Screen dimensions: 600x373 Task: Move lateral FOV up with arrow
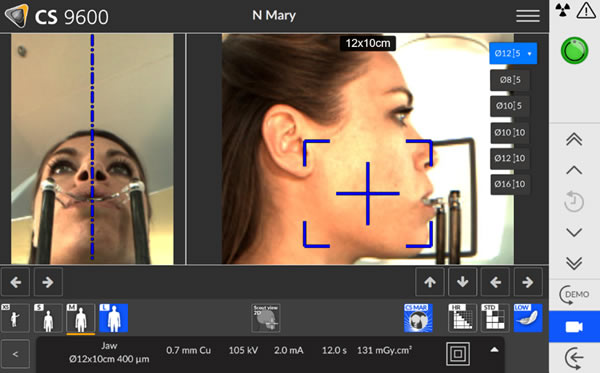click(x=430, y=282)
